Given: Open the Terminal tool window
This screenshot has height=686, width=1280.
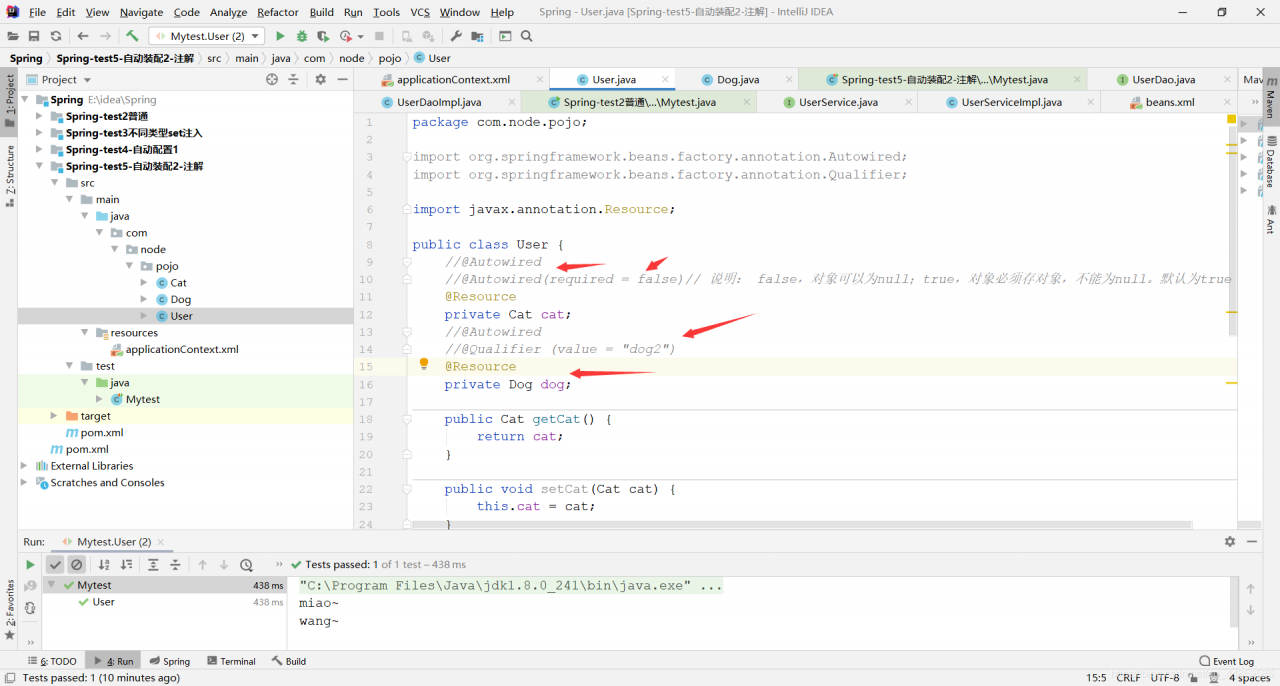Looking at the screenshot, I should [230, 661].
